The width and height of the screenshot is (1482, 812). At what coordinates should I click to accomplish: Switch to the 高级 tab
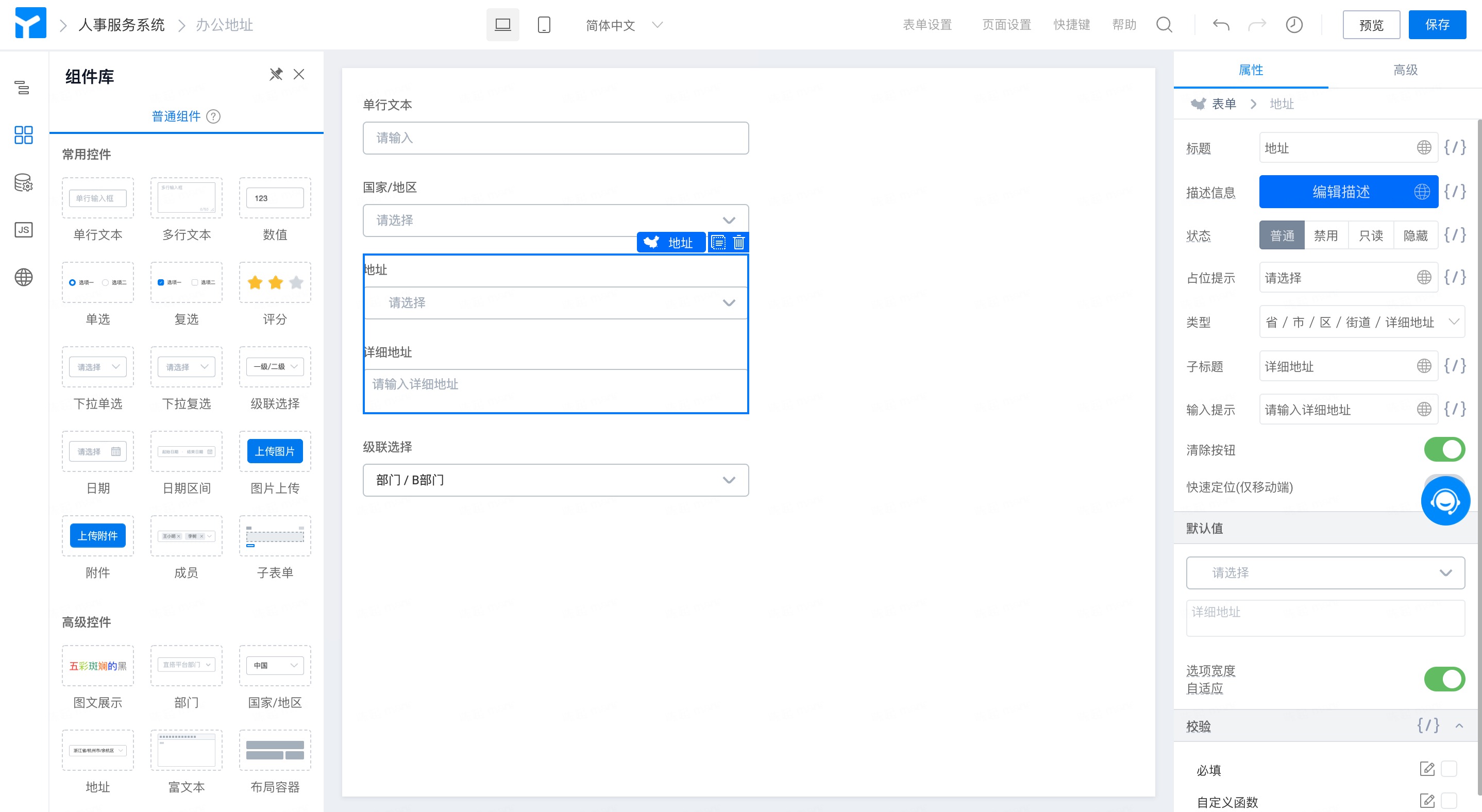click(1404, 70)
